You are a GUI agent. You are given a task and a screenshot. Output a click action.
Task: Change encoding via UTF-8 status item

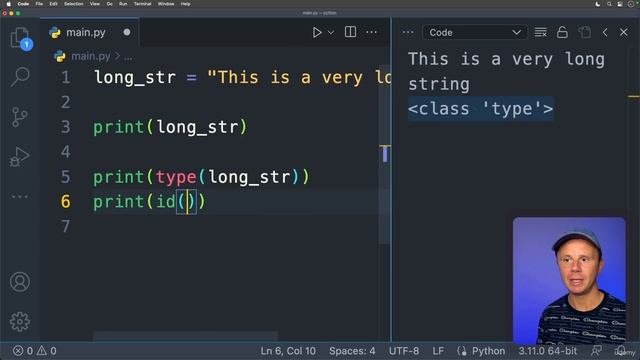[x=404, y=351]
